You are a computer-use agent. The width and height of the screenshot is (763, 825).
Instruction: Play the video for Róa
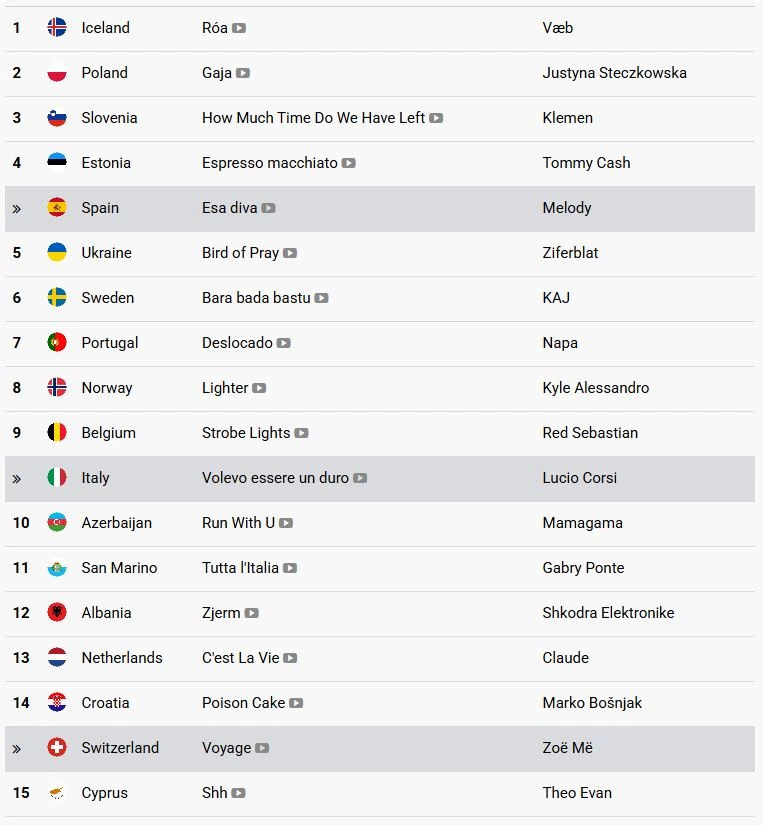click(239, 28)
